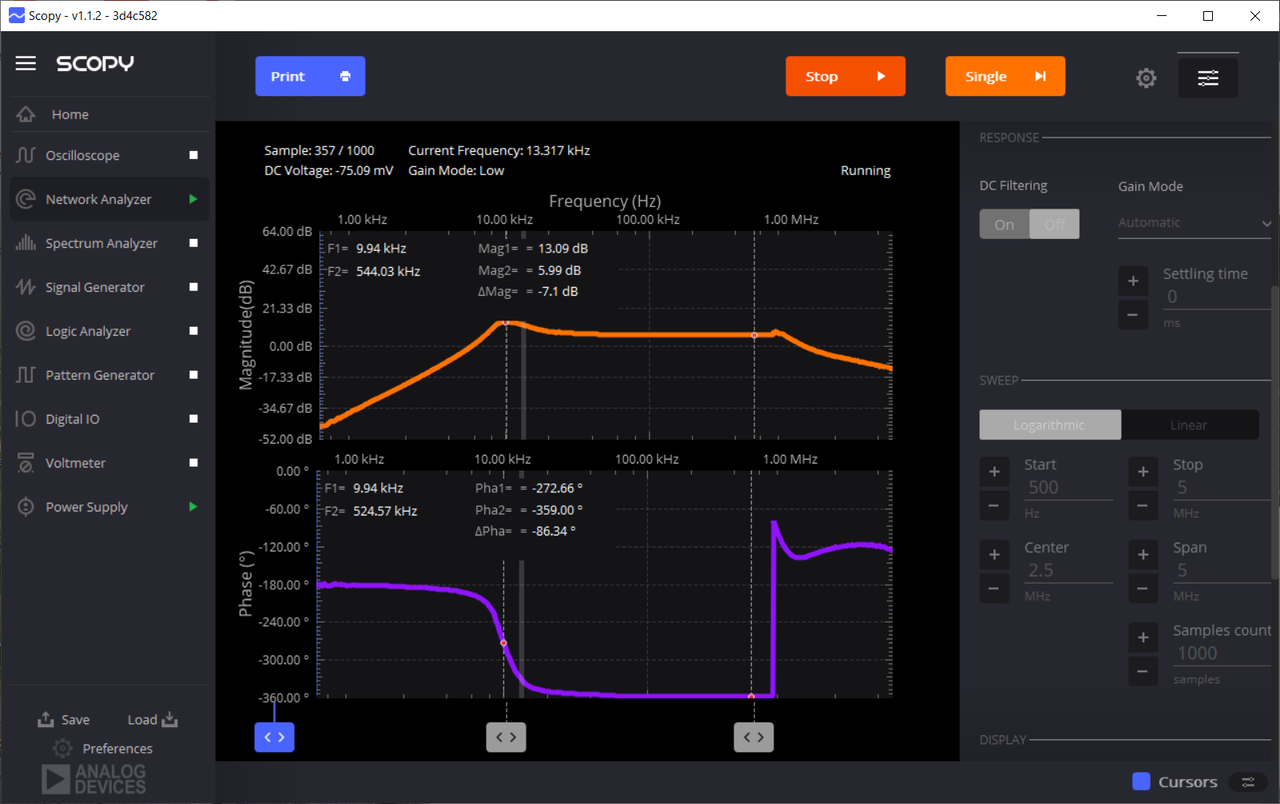This screenshot has height=804, width=1280.
Task: Click the Voltmeter icon in sidebar
Action: (26, 464)
